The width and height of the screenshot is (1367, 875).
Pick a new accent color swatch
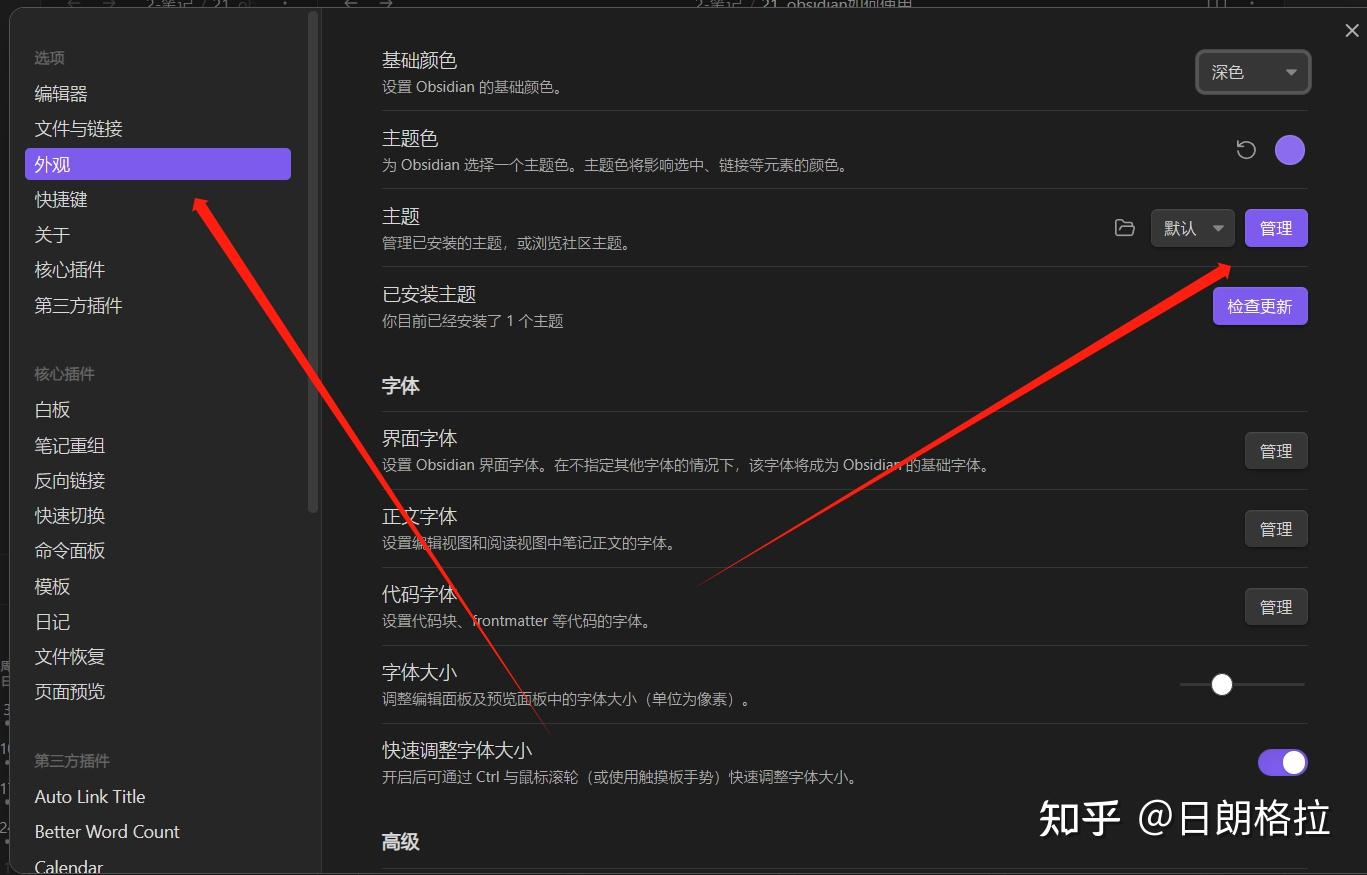click(1290, 149)
